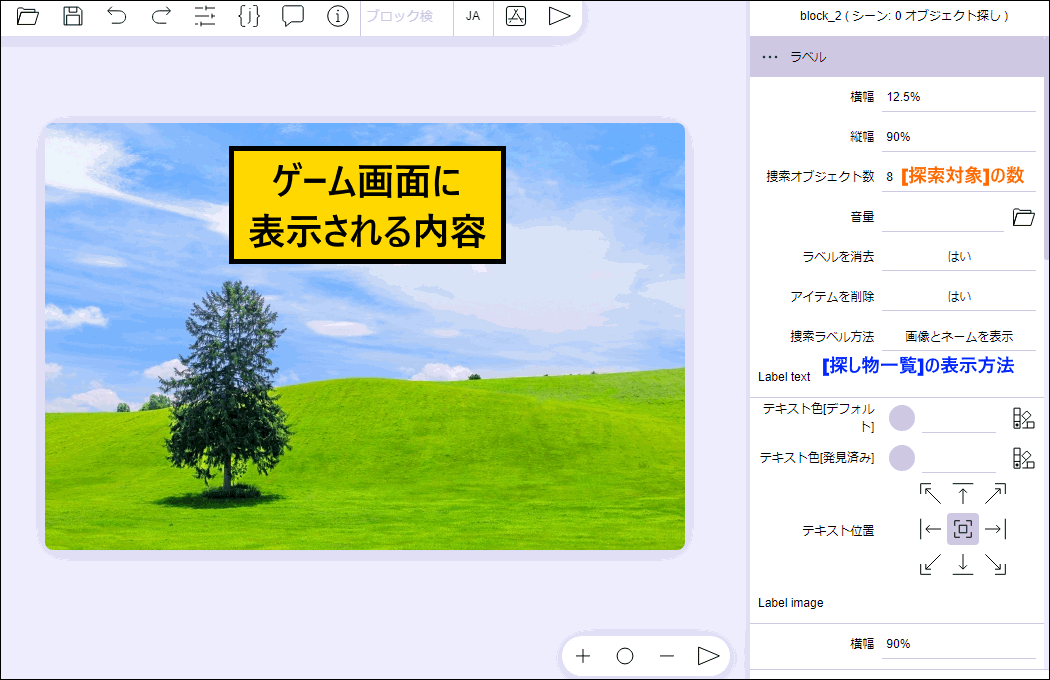Save the project using the floppy disk icon

click(x=73, y=16)
